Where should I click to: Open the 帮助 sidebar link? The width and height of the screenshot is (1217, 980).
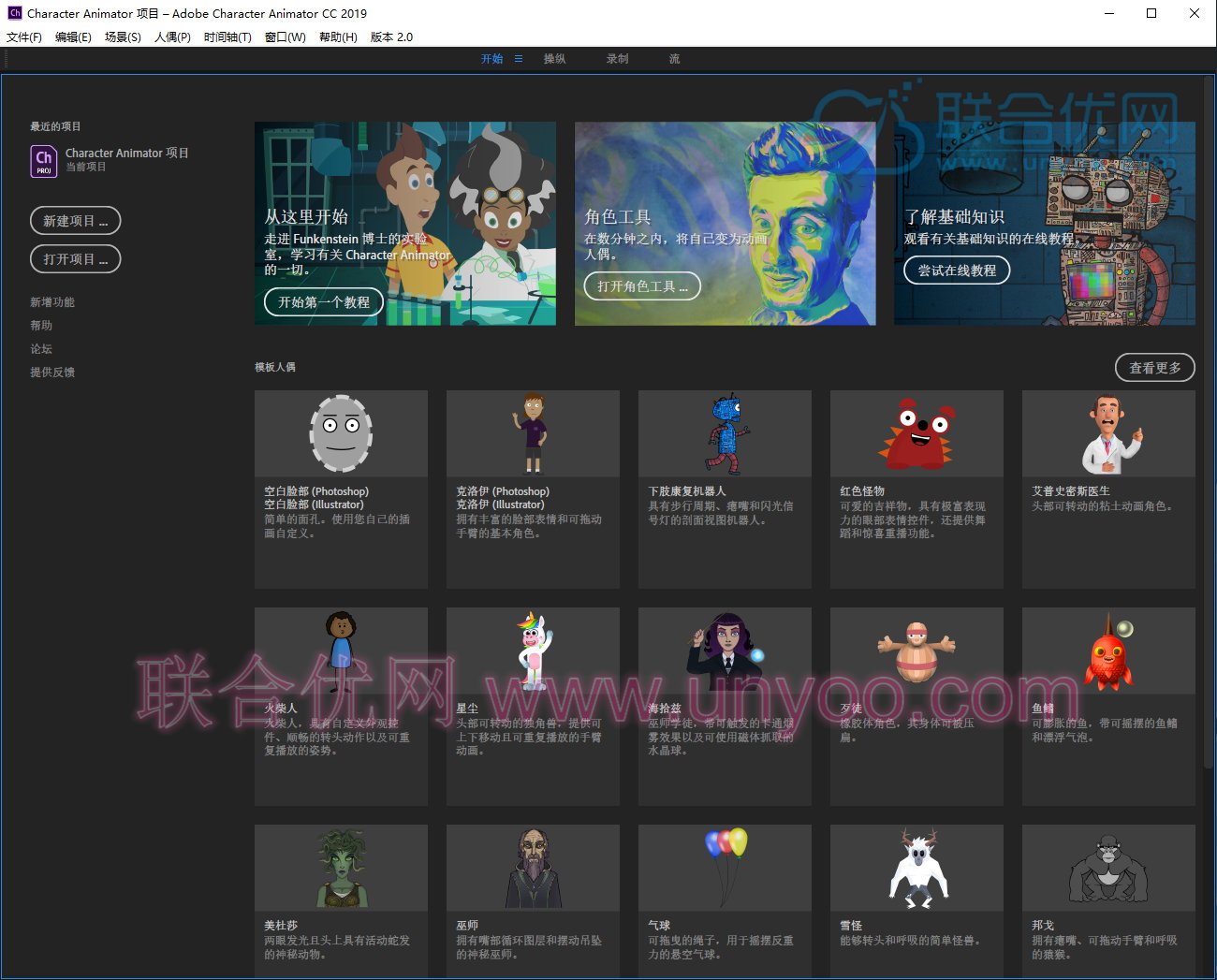click(x=41, y=326)
